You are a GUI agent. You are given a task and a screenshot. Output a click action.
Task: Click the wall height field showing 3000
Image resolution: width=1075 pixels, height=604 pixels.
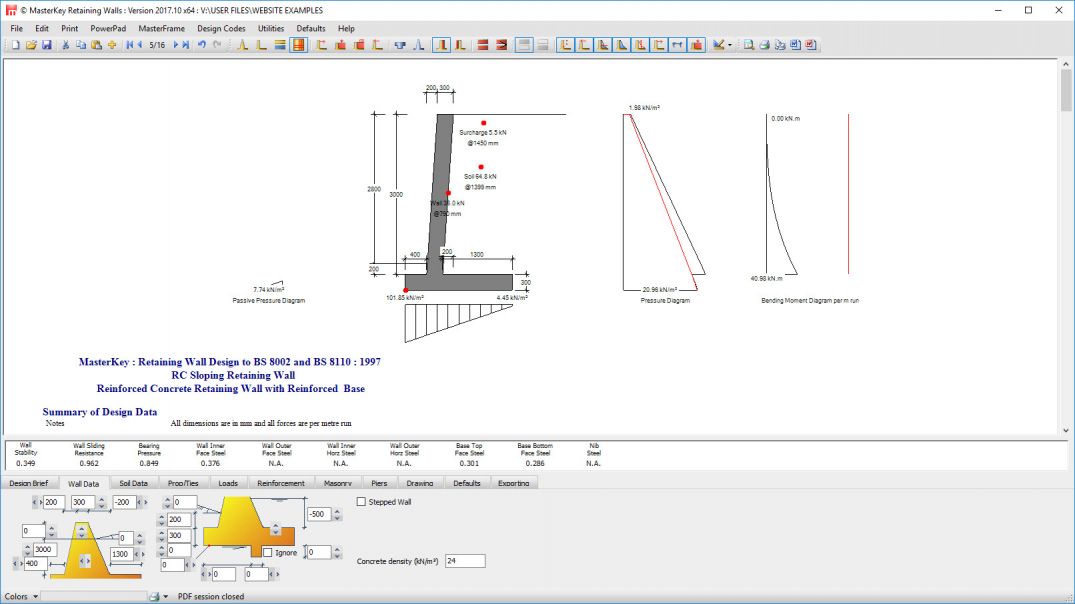pos(45,549)
